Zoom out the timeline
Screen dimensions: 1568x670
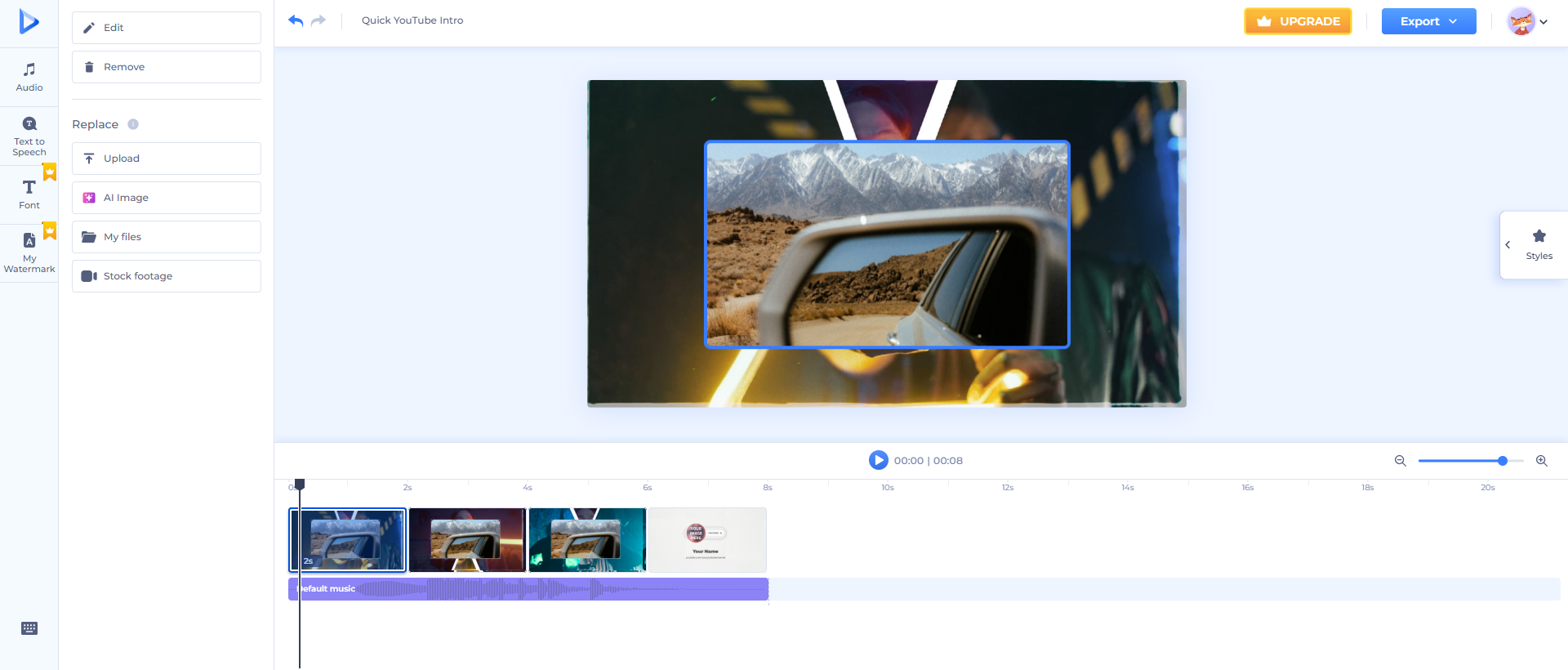click(1400, 461)
